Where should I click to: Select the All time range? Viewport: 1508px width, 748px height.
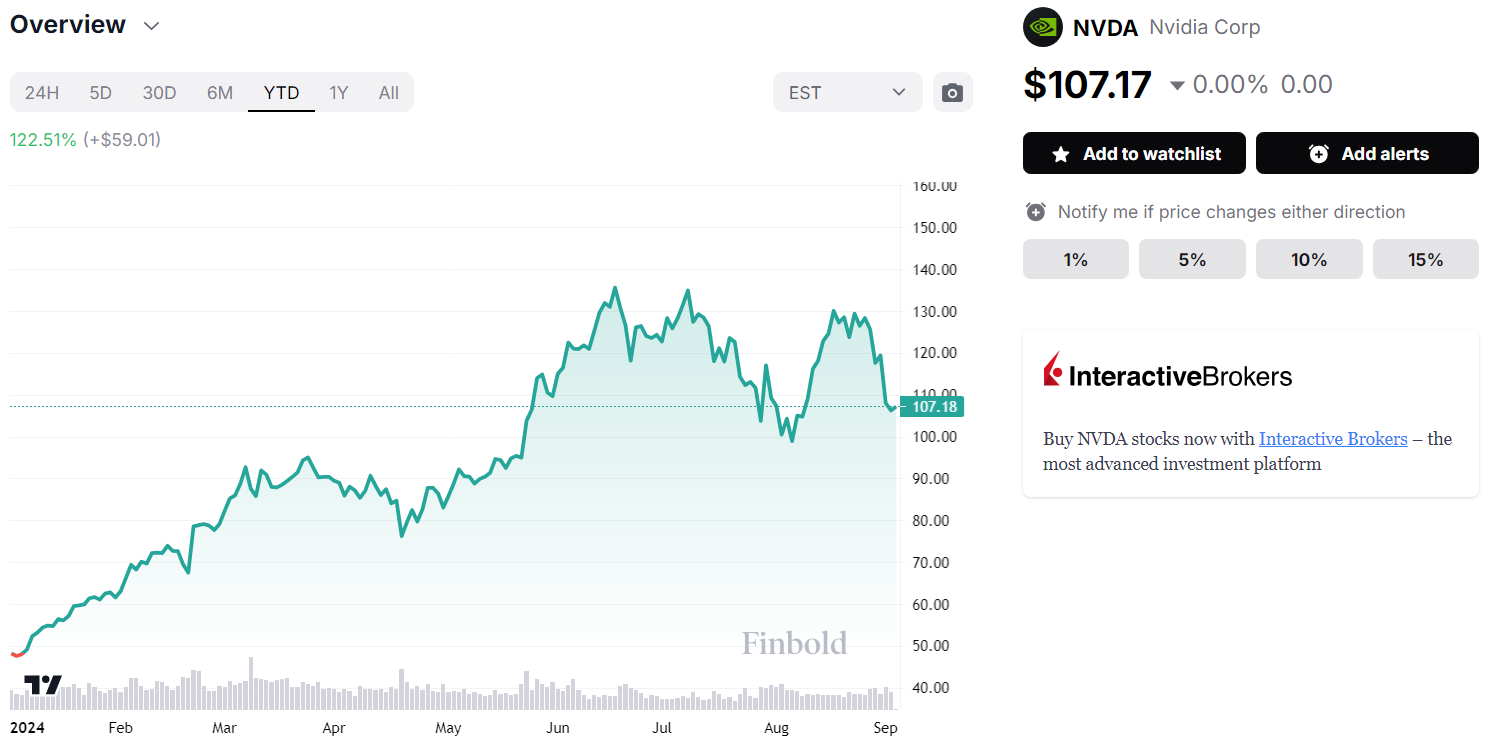[x=389, y=93]
